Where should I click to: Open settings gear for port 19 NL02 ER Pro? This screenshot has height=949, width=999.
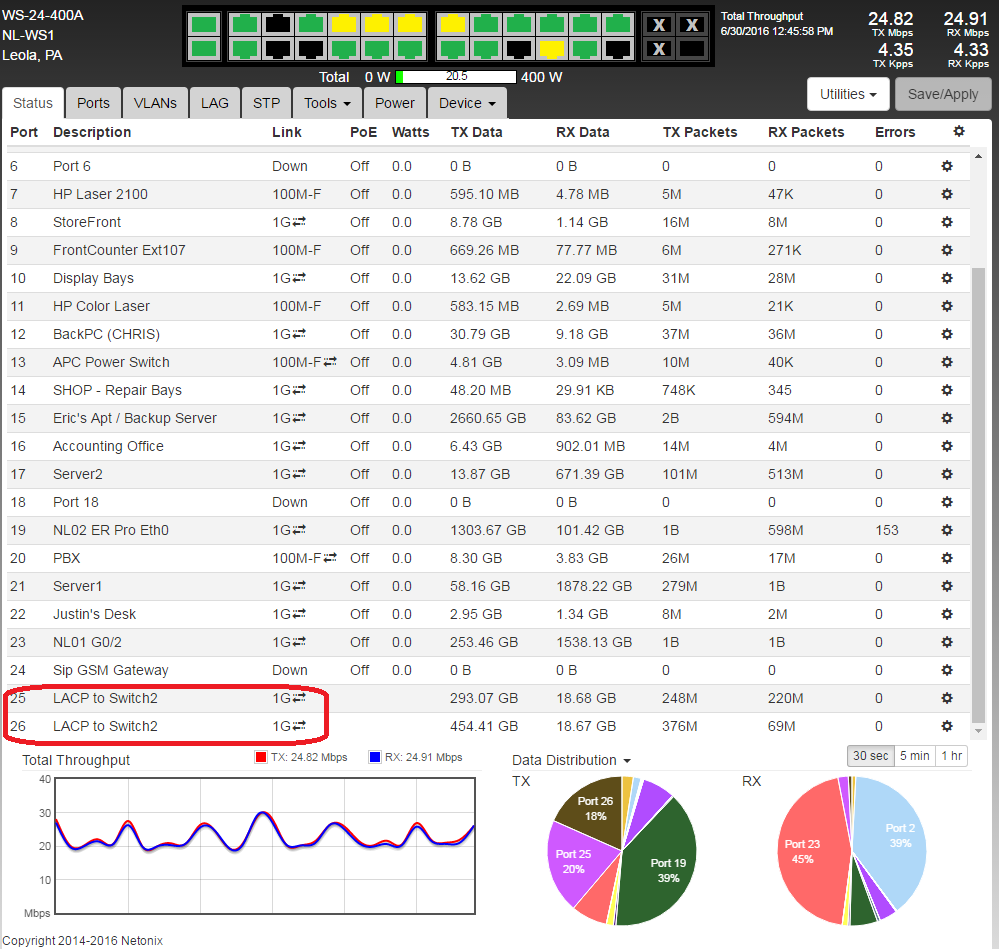point(946,530)
